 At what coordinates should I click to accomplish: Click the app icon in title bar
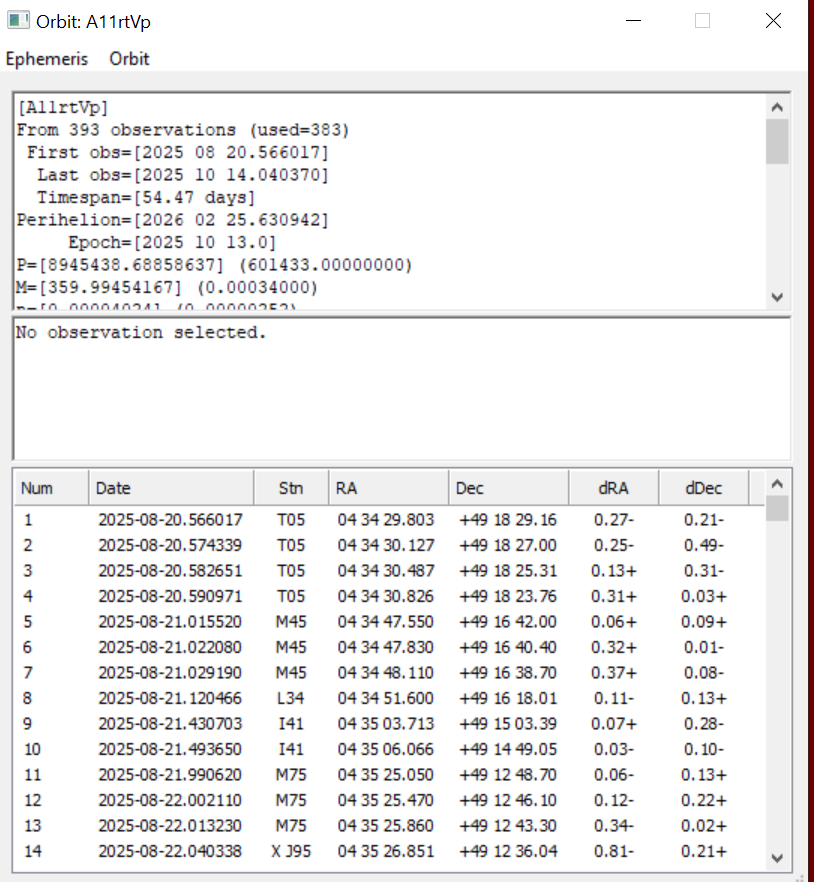click(x=18, y=21)
